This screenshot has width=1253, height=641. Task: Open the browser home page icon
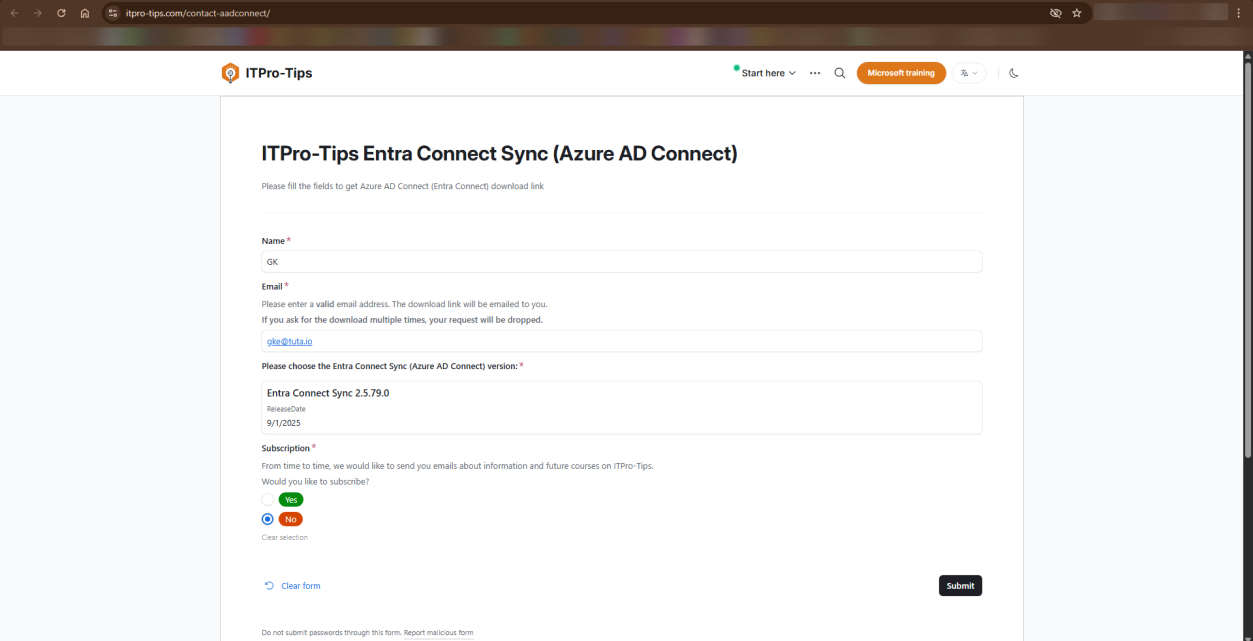pos(85,13)
